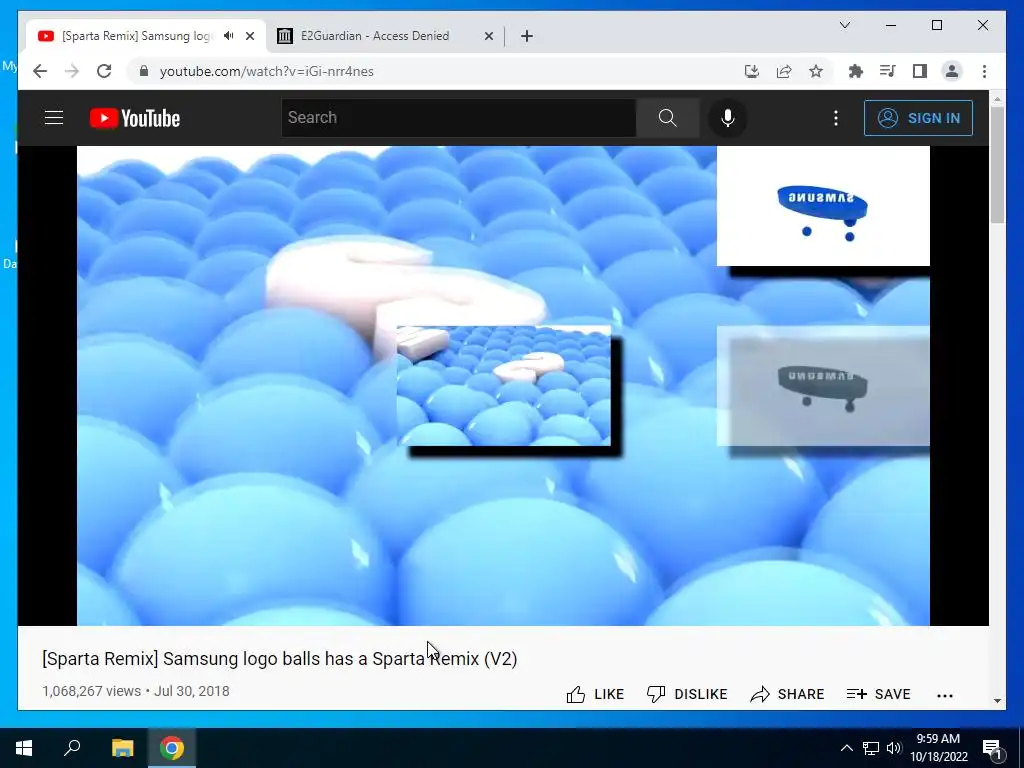Click the SIGN IN button

tap(918, 118)
